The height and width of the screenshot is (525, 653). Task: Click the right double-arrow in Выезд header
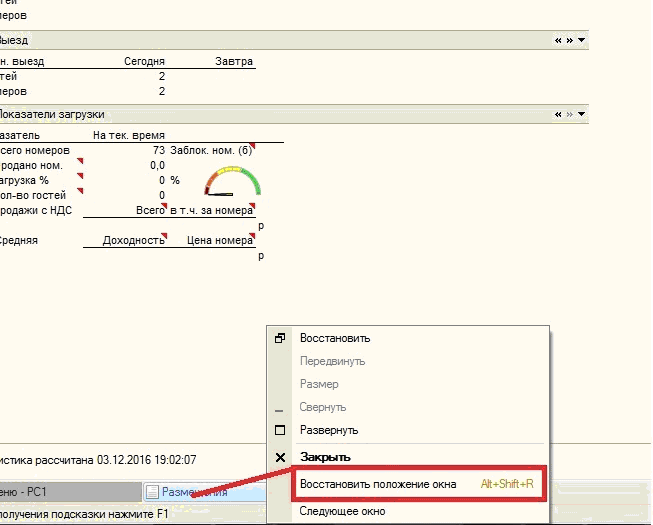point(569,40)
